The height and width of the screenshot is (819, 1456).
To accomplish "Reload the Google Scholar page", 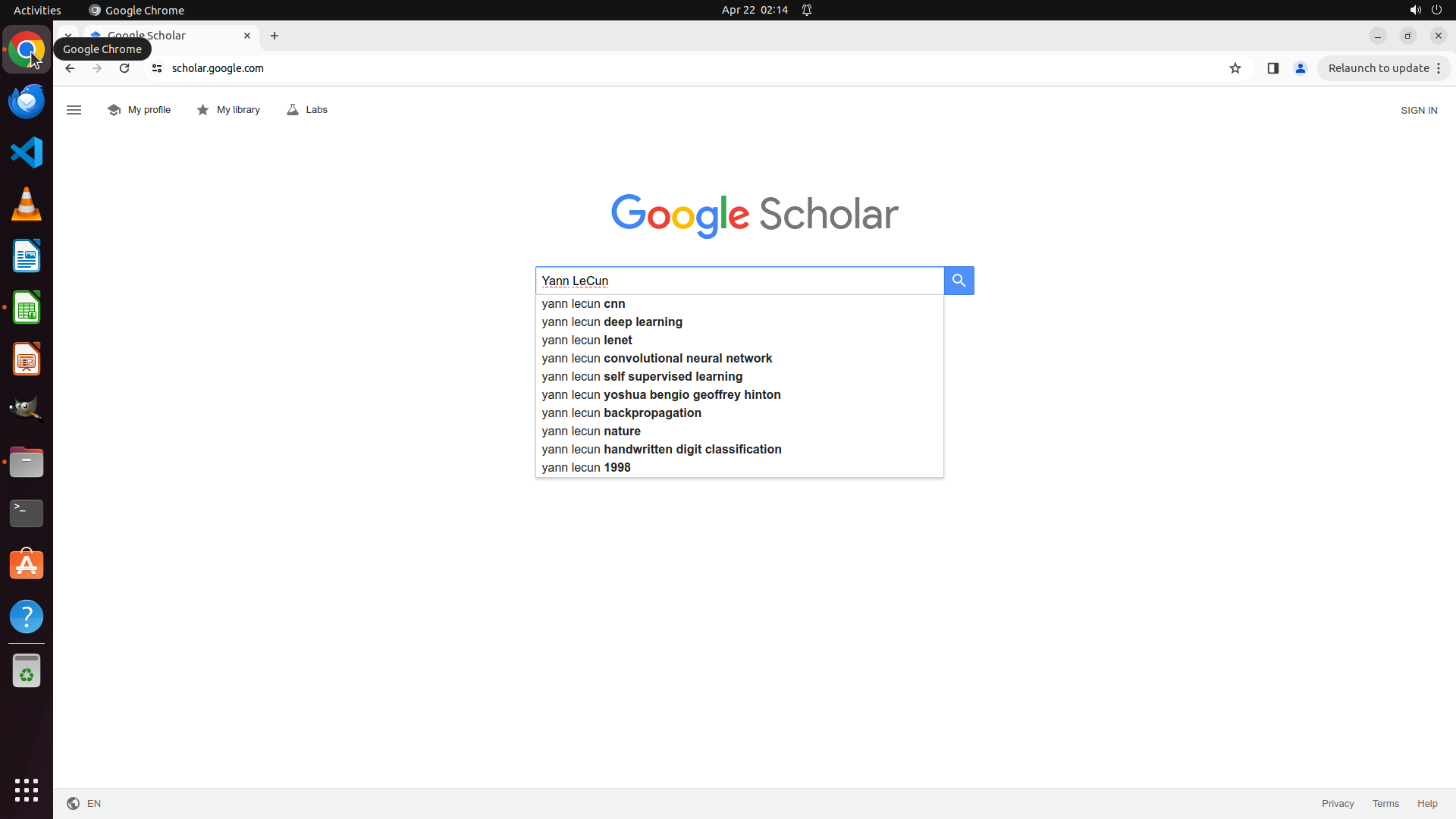I will pyautogui.click(x=124, y=68).
